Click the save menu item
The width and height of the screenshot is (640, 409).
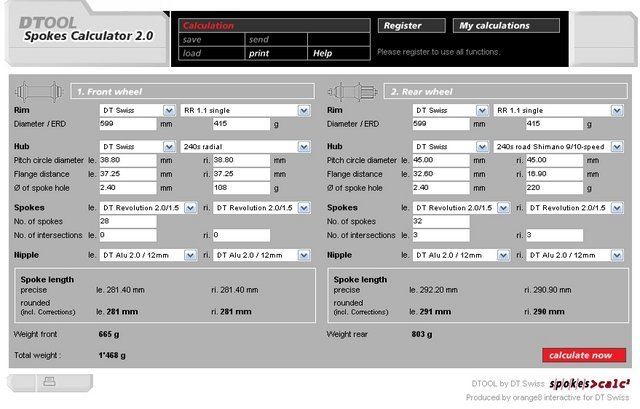211,40
